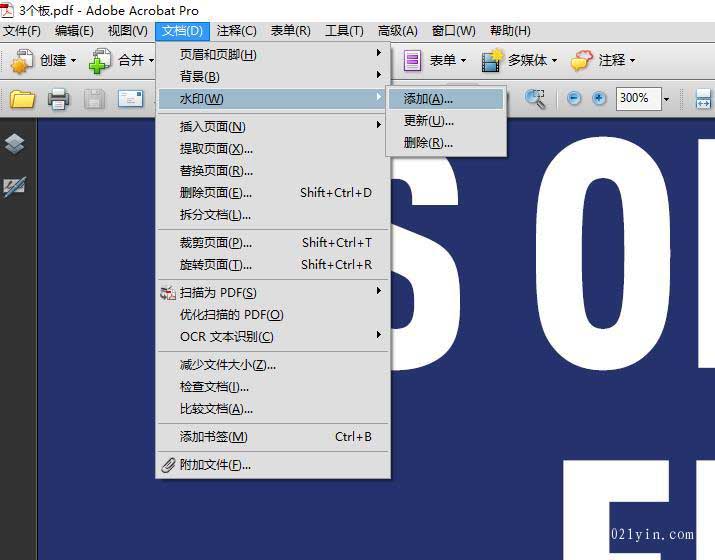
Task: Click the Adobe PDF title bar icon
Action: click(x=7, y=10)
